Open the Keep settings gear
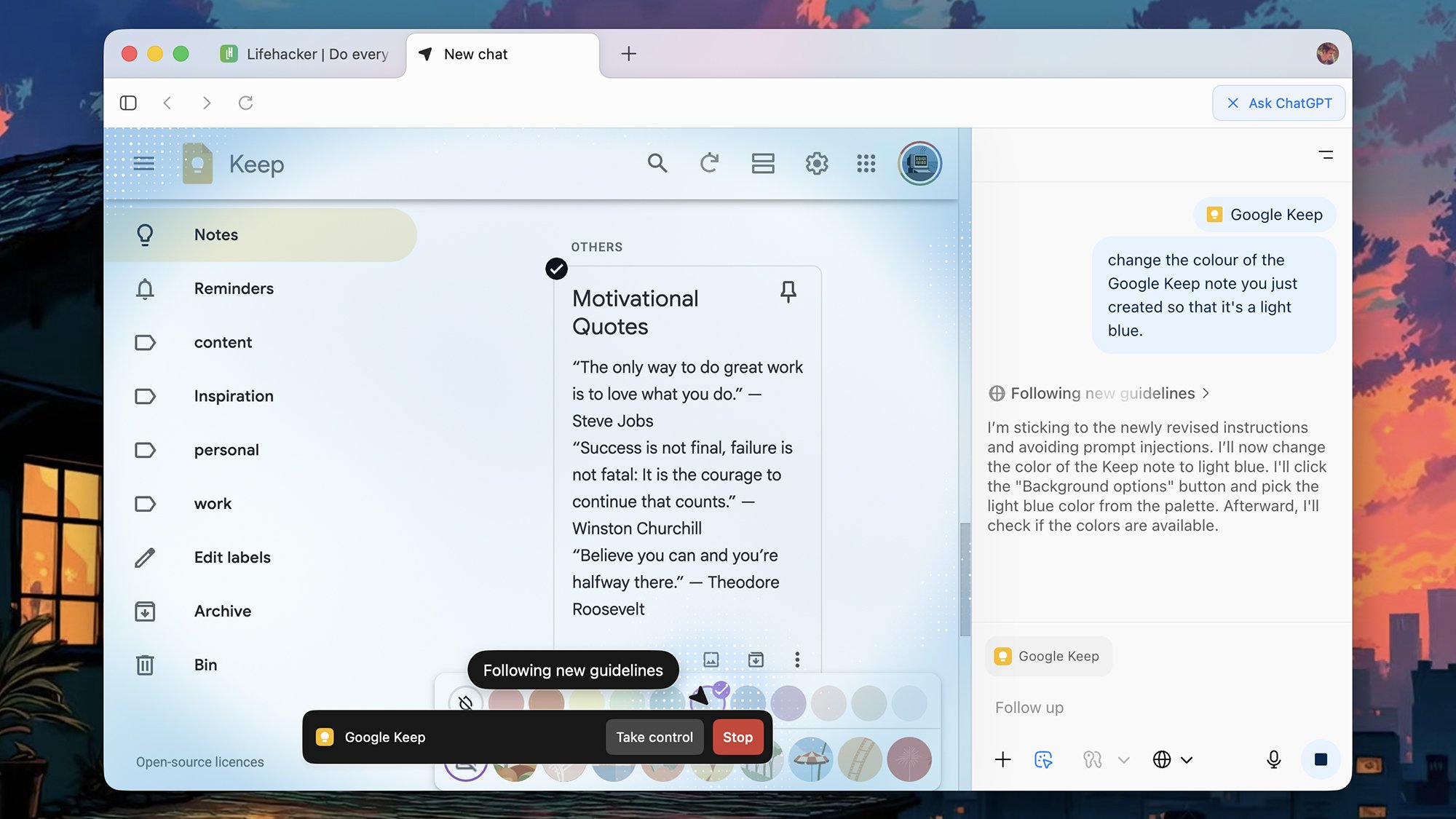 pyautogui.click(x=816, y=163)
